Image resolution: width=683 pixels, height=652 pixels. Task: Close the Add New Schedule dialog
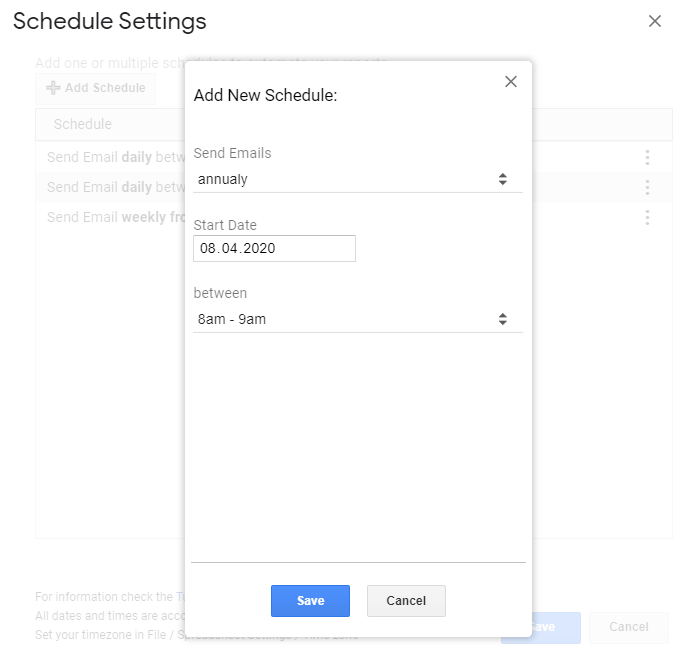[511, 82]
